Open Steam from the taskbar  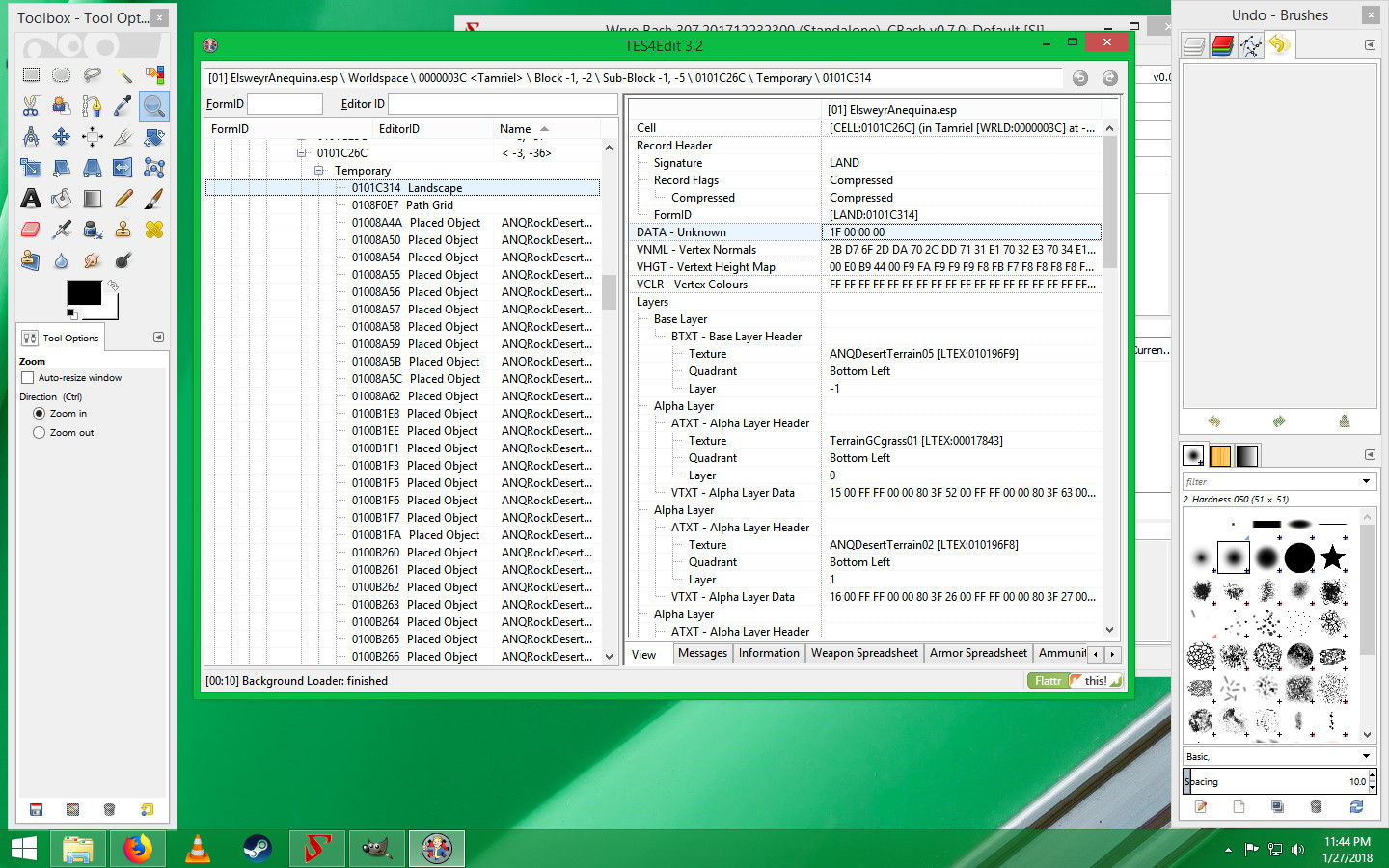click(257, 849)
